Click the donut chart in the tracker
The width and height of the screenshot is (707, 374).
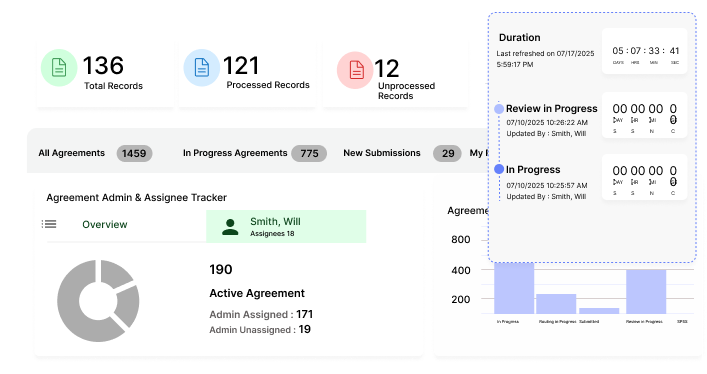[x=98, y=300]
